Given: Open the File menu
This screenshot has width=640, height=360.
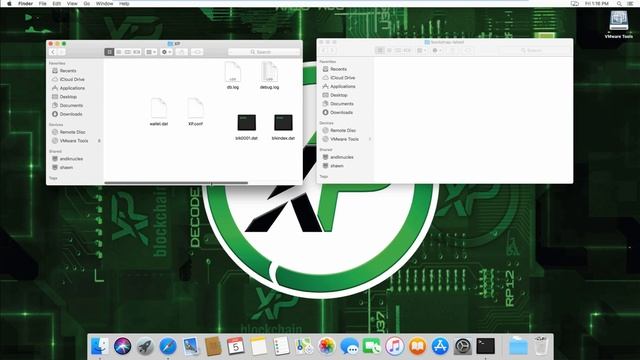Looking at the screenshot, I should pos(42,3).
